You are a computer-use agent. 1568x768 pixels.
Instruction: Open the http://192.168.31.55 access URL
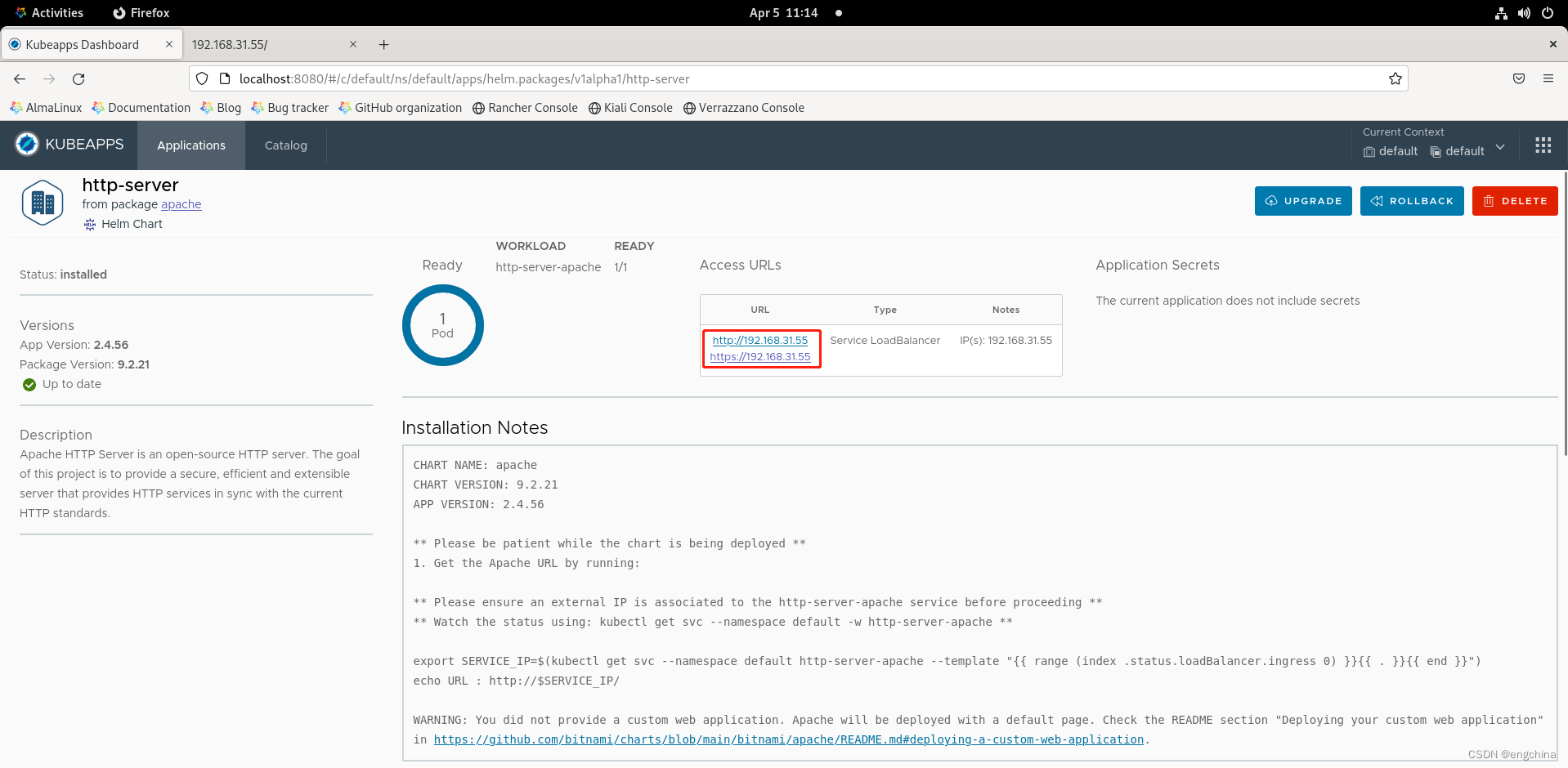[759, 341]
